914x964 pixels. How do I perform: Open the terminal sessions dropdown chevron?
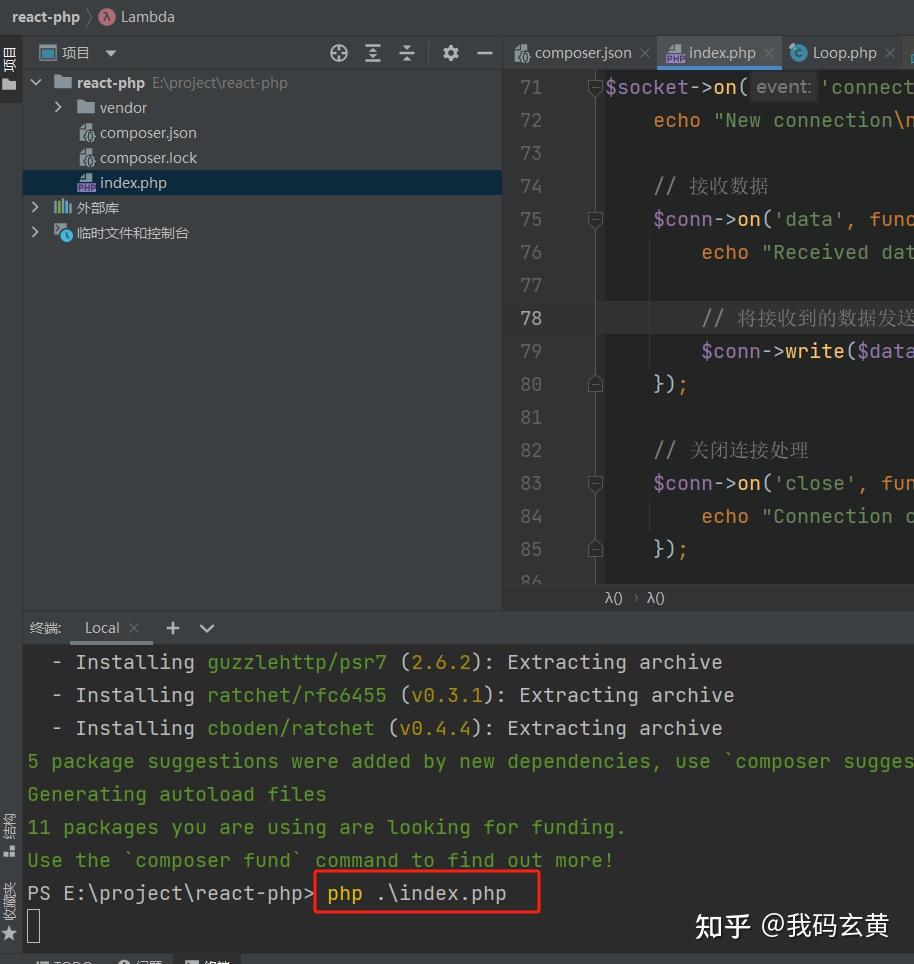click(x=206, y=628)
